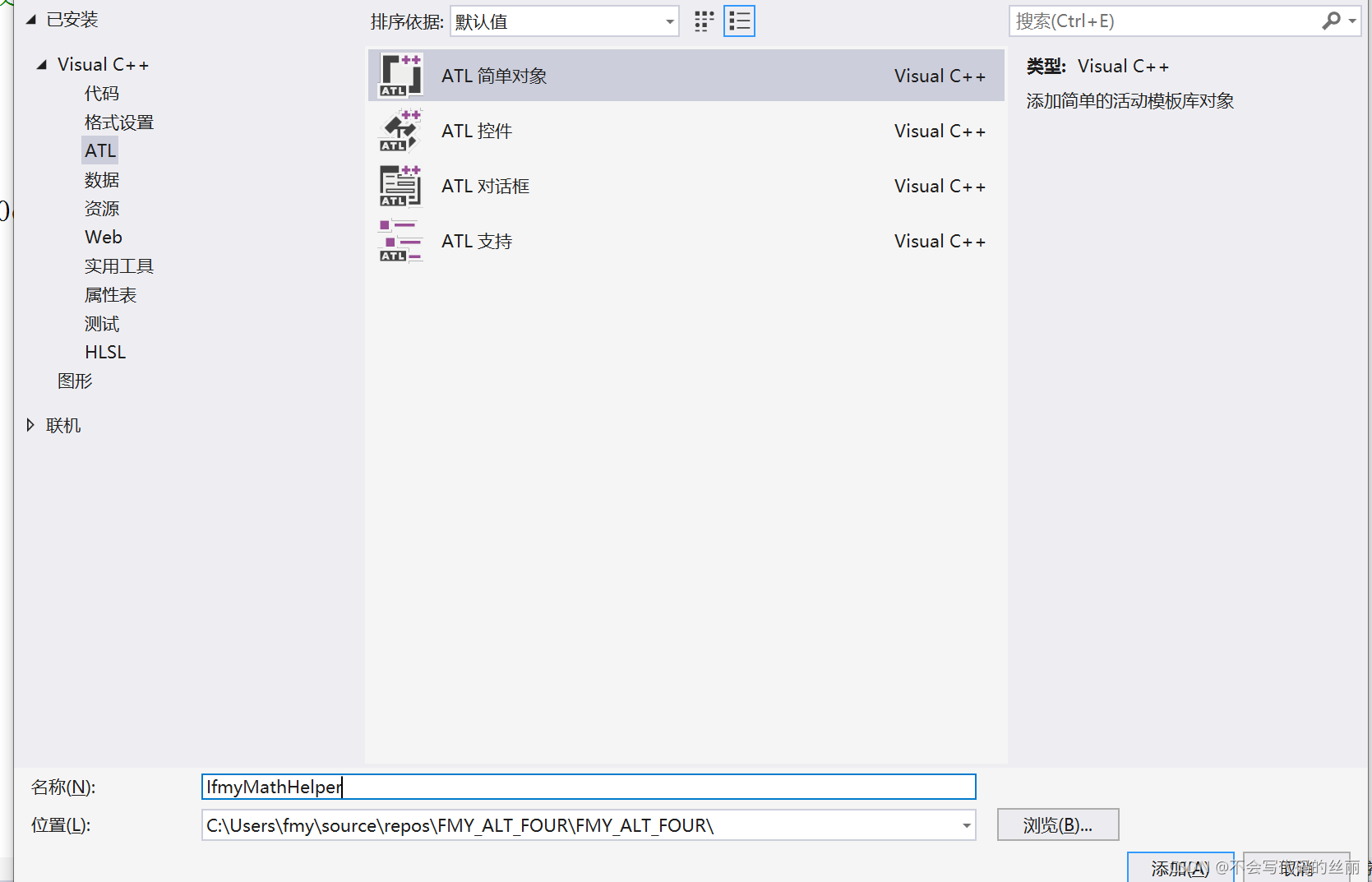Select the ATL 支持 template icon

[400, 241]
